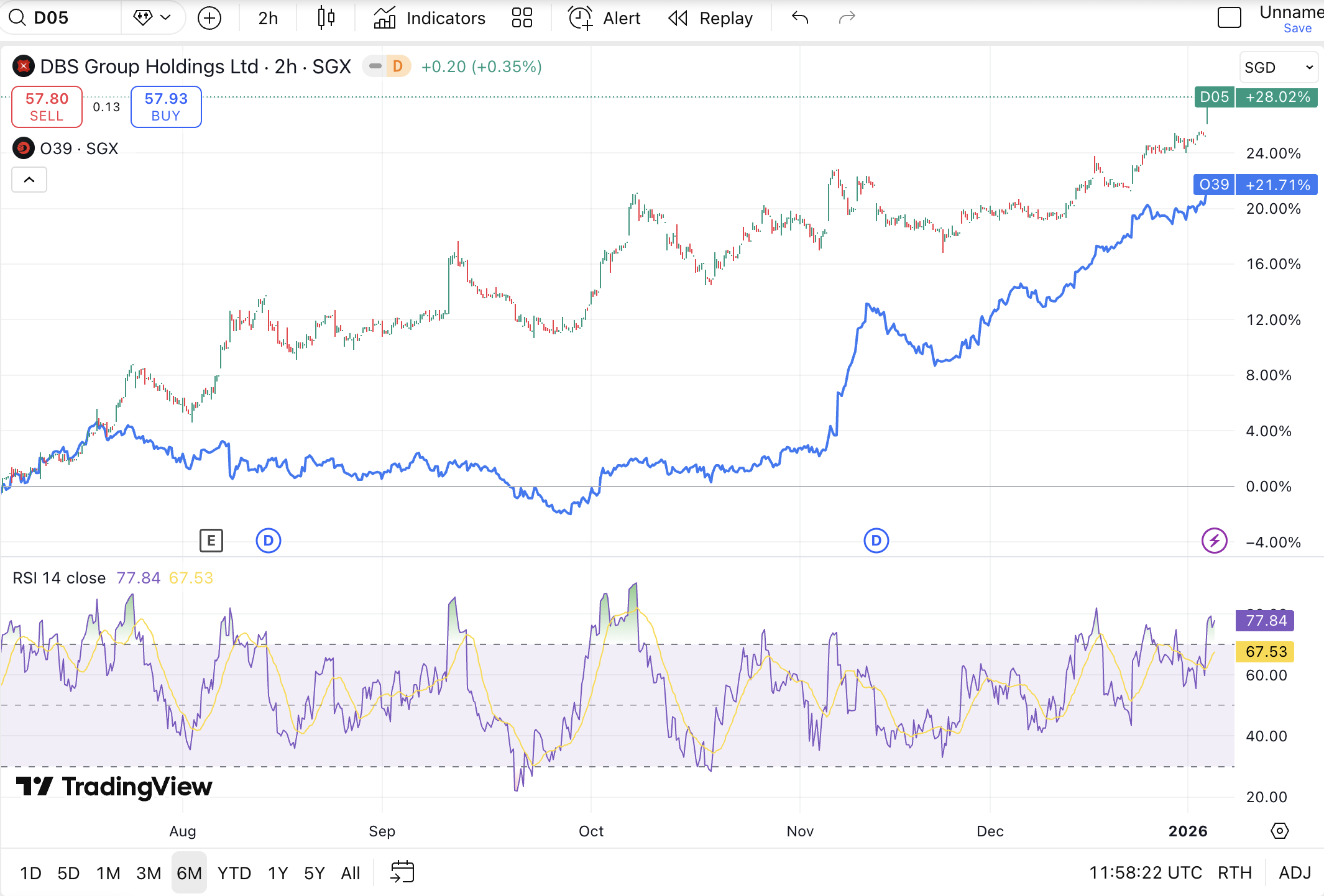The image size is (1324, 896).
Task: Toggle the fullscreen layout square button
Action: (x=1229, y=18)
